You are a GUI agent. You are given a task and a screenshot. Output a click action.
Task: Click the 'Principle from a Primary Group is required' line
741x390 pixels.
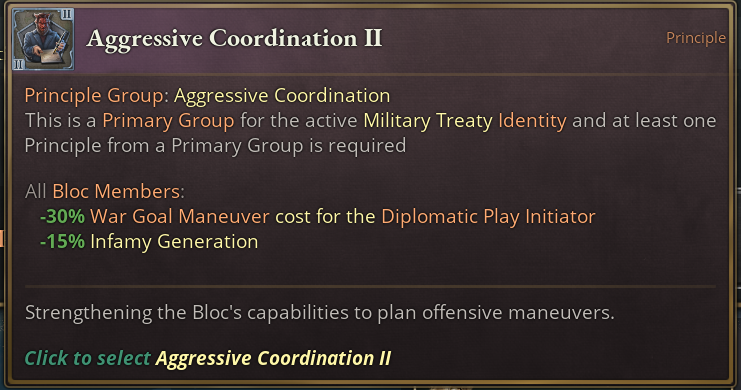click(x=215, y=146)
